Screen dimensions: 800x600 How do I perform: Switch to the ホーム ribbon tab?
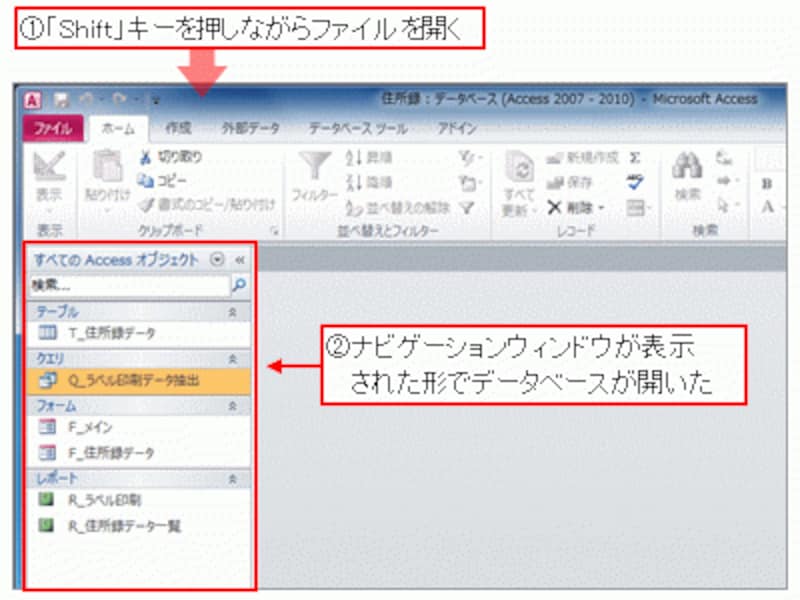tap(118, 129)
